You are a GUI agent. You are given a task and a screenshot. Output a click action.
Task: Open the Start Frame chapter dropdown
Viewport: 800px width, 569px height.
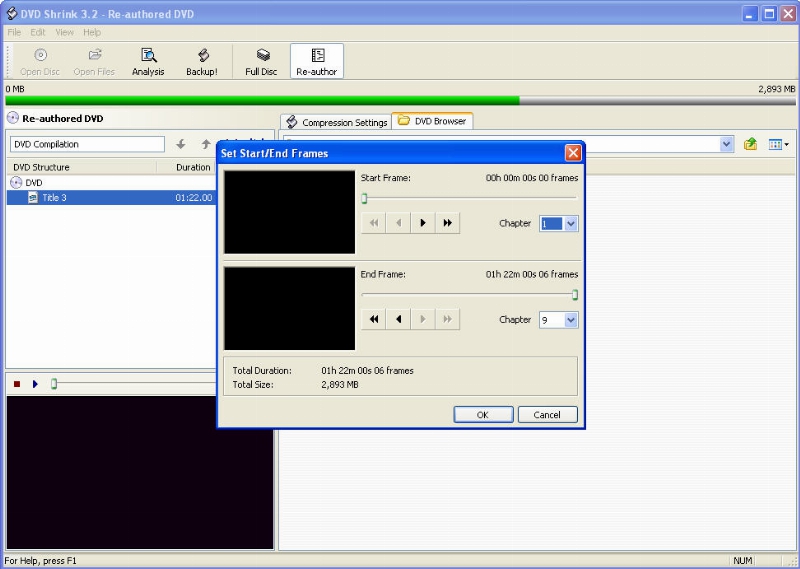(x=571, y=224)
